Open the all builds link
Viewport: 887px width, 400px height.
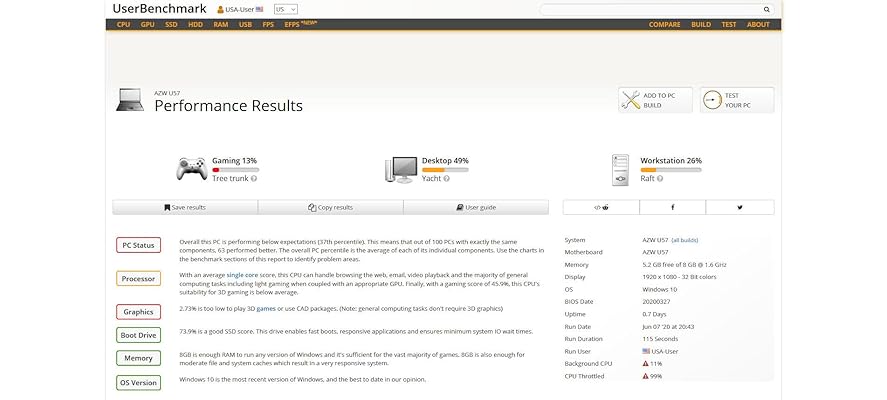(x=685, y=240)
